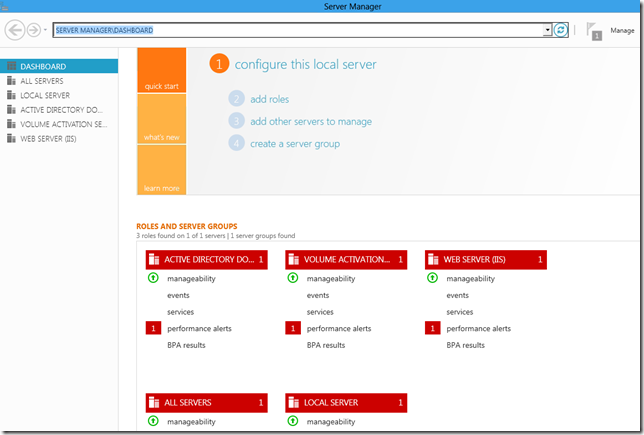Open the Local Server tile header

click(x=346, y=403)
